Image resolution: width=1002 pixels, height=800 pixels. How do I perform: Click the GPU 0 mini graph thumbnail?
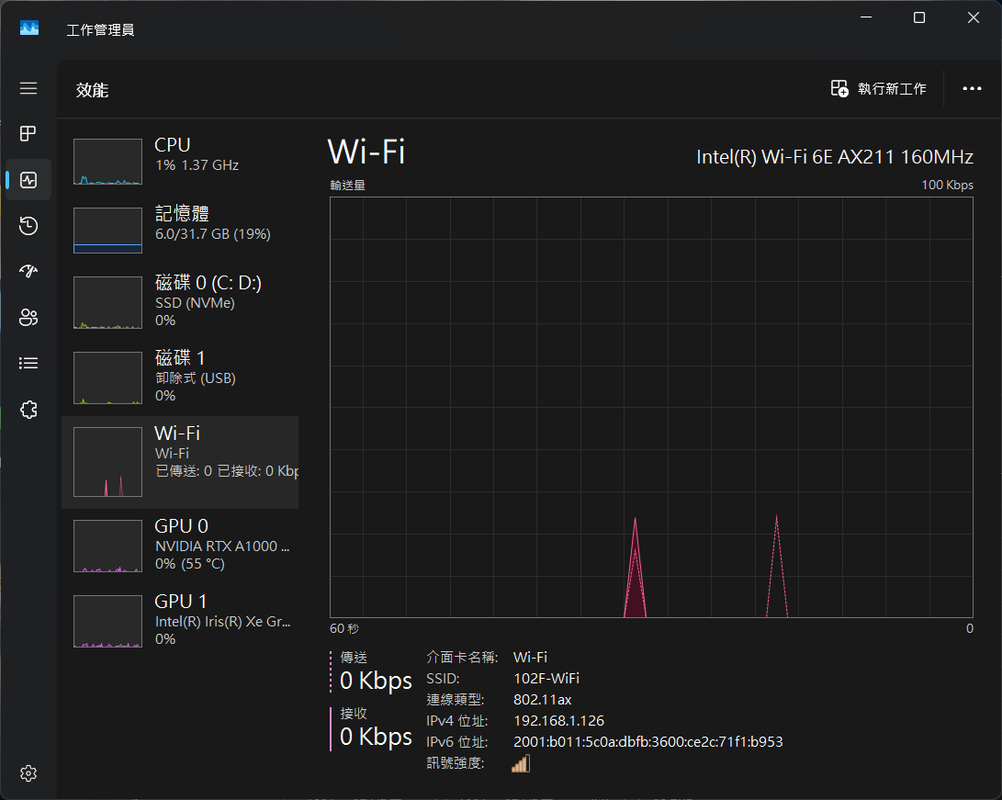click(108, 546)
